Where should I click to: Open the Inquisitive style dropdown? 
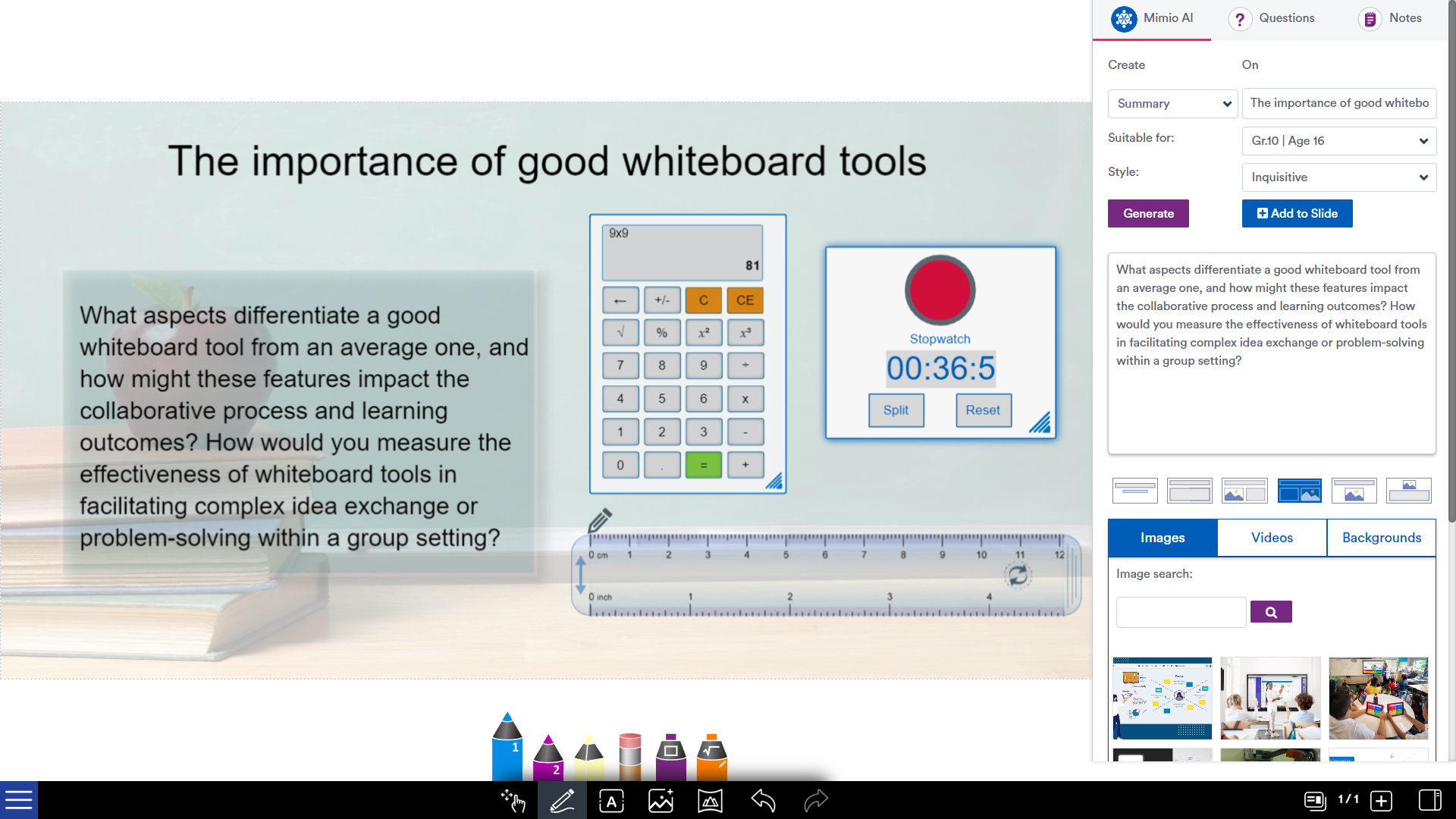point(1338,177)
